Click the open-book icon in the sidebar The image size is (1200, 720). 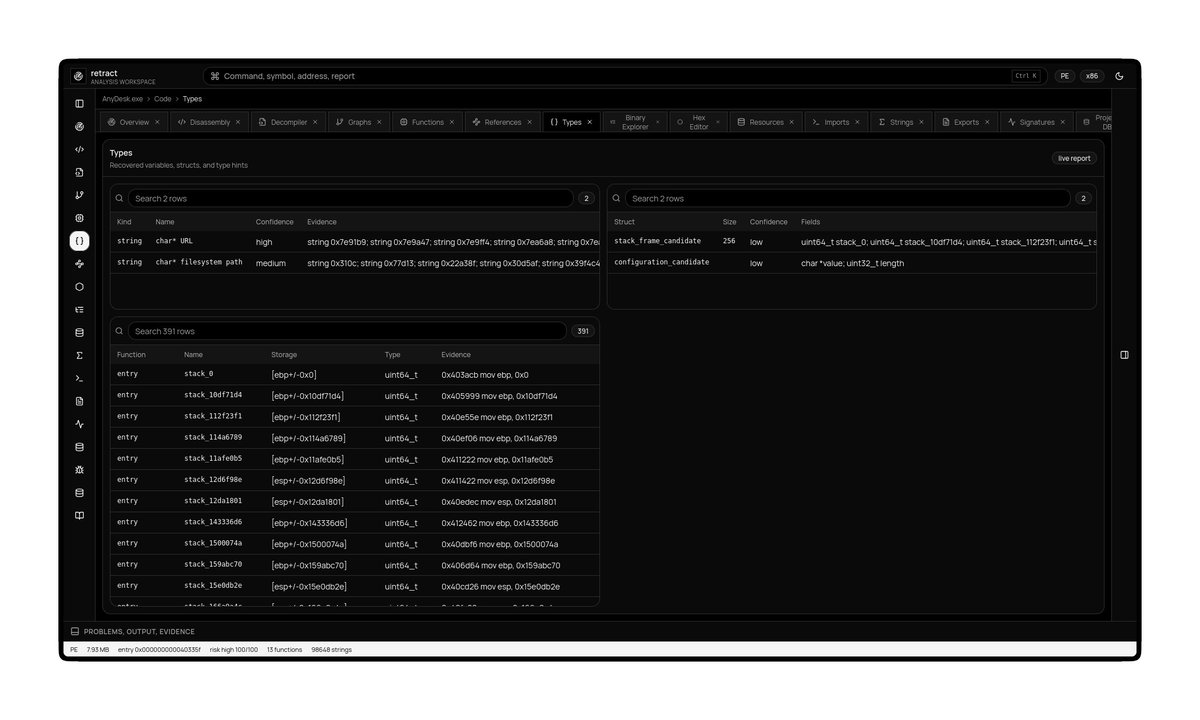(79, 515)
